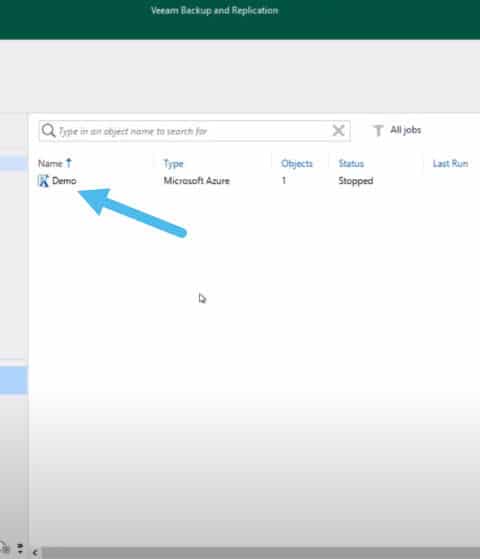Click the bottom-left view icon
The height and width of the screenshot is (559, 480).
tap(4, 548)
